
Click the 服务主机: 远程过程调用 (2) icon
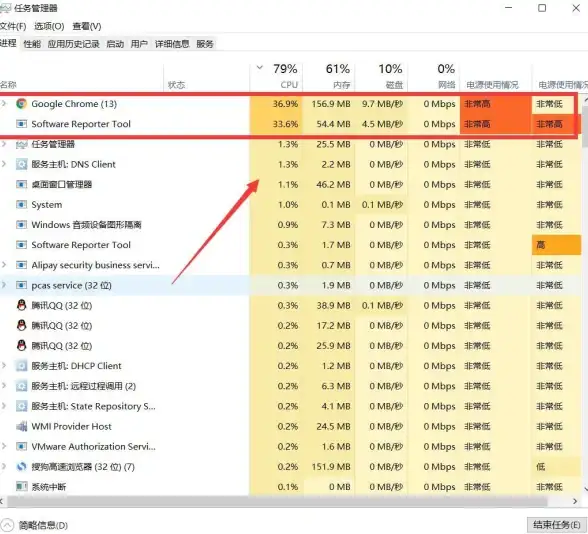coord(21,386)
